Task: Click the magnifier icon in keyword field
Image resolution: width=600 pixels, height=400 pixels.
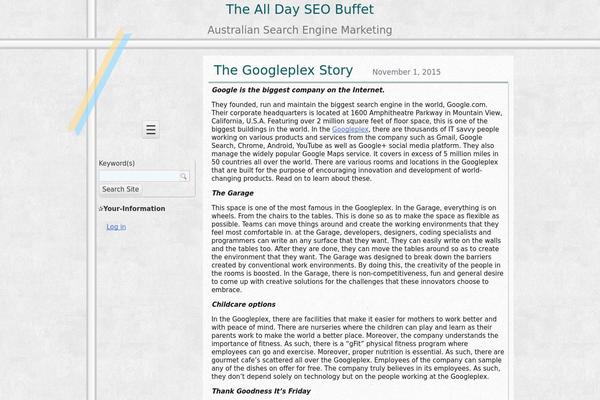Action: [183, 176]
